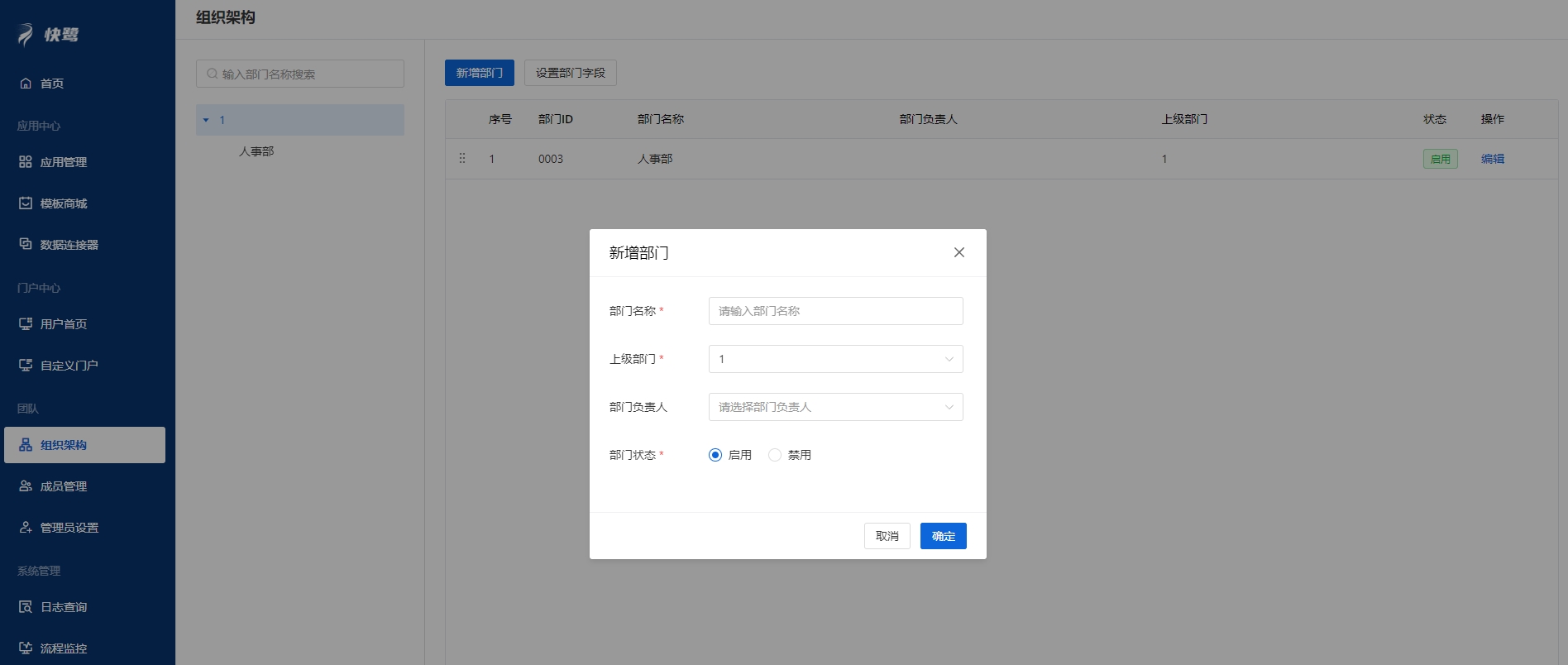Click the 新增部门 dialog title
Viewport: 1568px width, 665px height.
pyautogui.click(x=639, y=253)
